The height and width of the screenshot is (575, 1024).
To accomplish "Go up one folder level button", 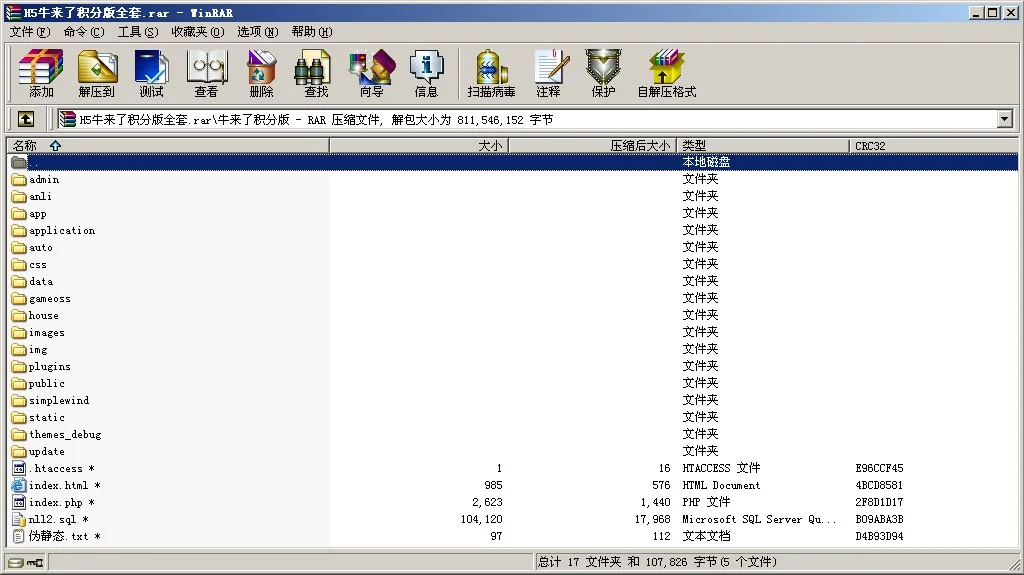I will coord(26,119).
